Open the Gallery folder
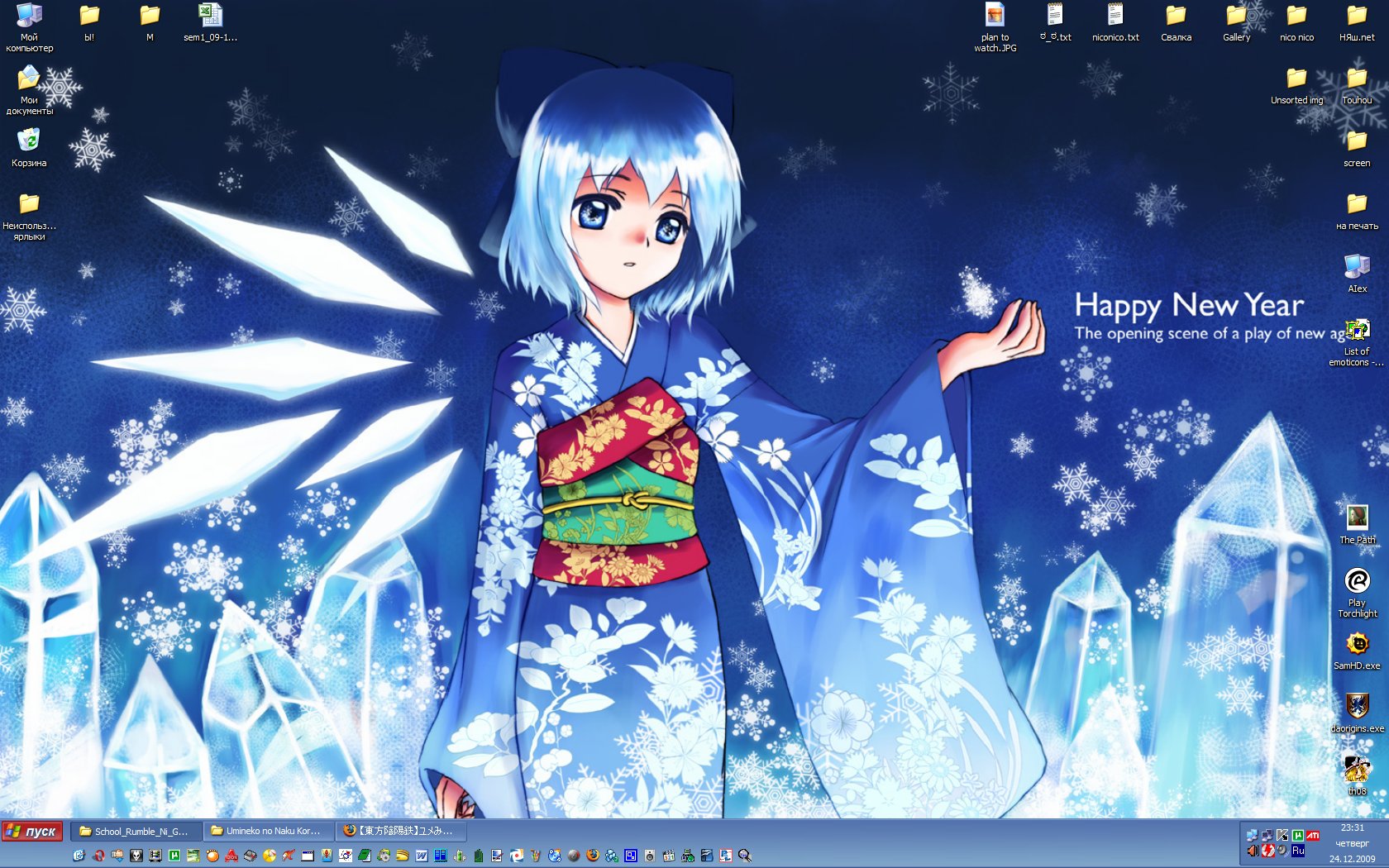 (1236, 23)
